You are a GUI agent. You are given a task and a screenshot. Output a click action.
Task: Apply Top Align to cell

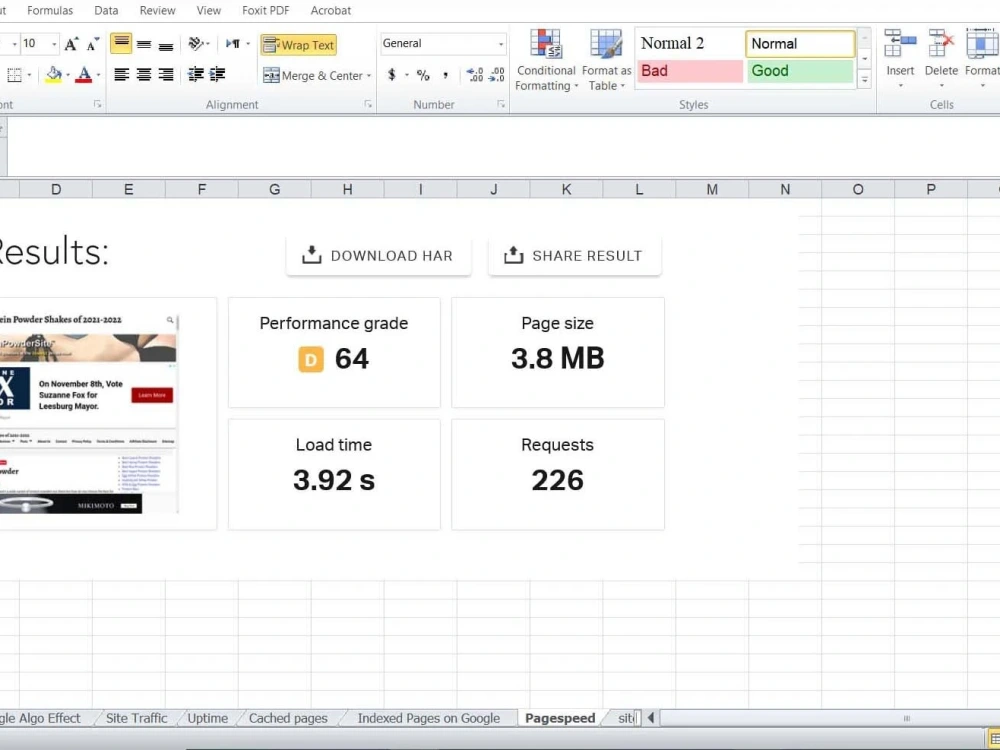click(121, 44)
